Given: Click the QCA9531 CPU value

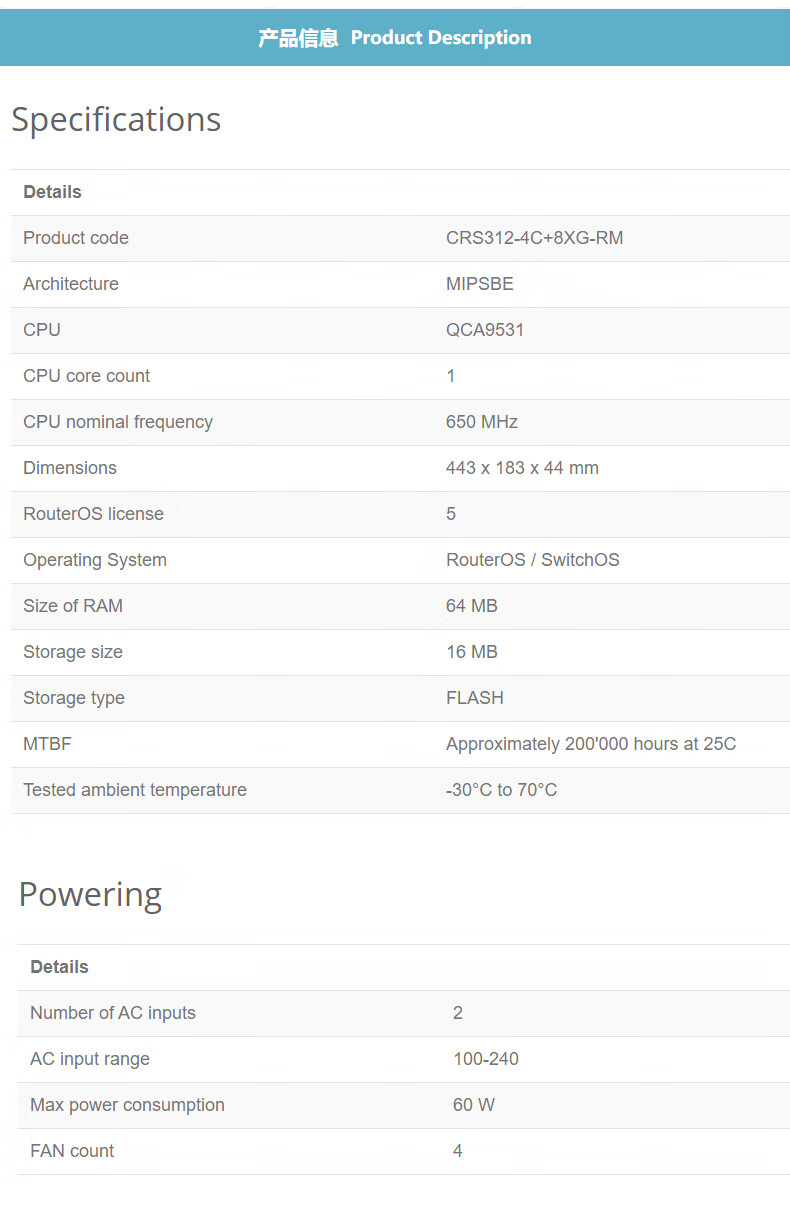Looking at the screenshot, I should [x=484, y=330].
